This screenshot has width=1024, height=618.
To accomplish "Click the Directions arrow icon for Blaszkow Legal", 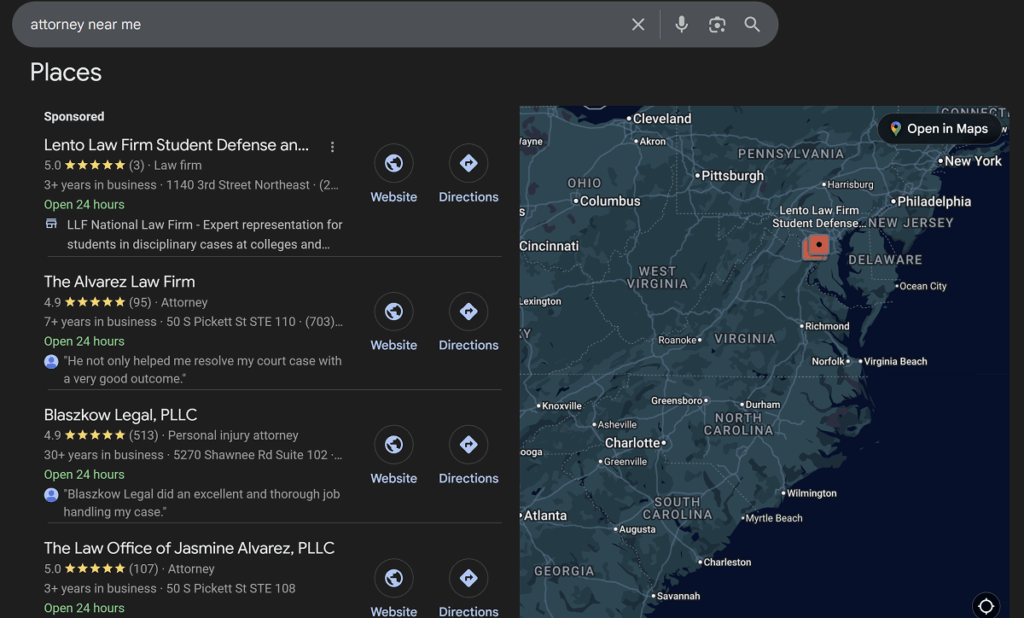I will pos(468,444).
